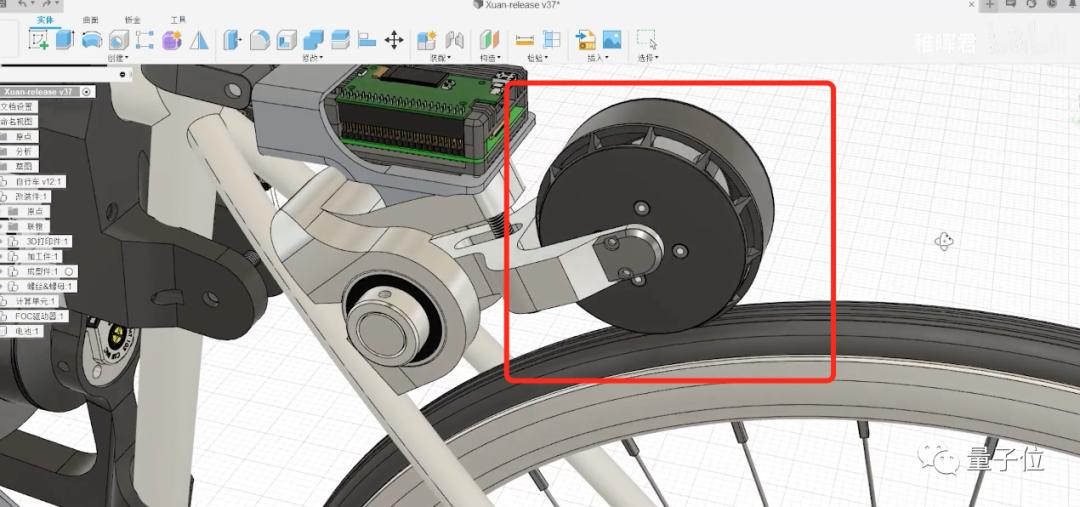Select the Revolve tool icon
Screen dimensions: 1080x507
(92, 39)
